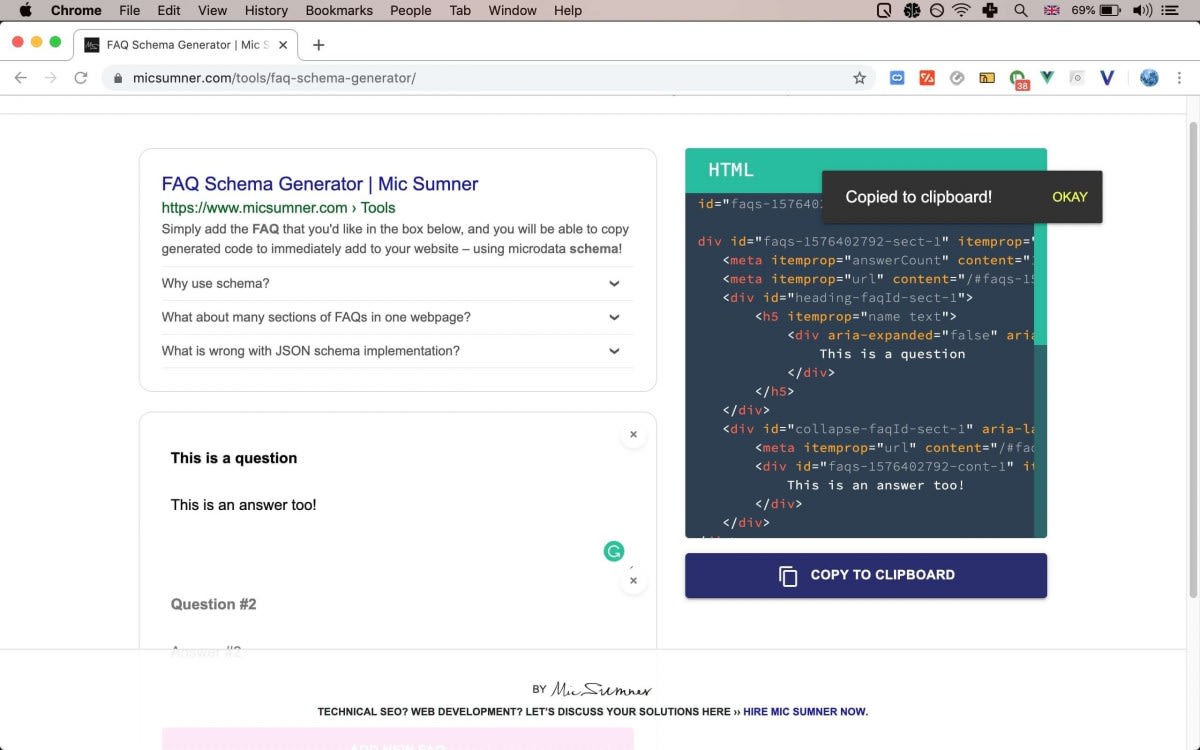Remove the first FAQ with its X button

coord(633,435)
